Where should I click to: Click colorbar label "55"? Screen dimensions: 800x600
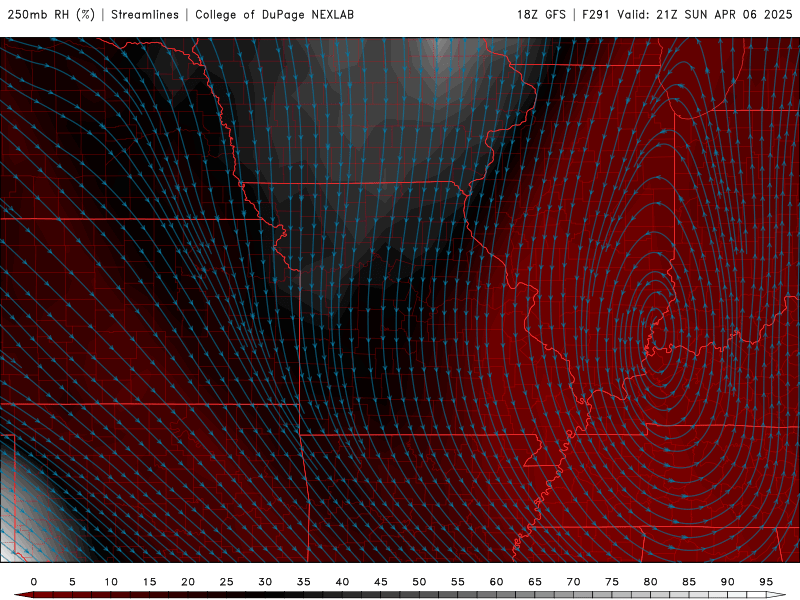coord(458,582)
